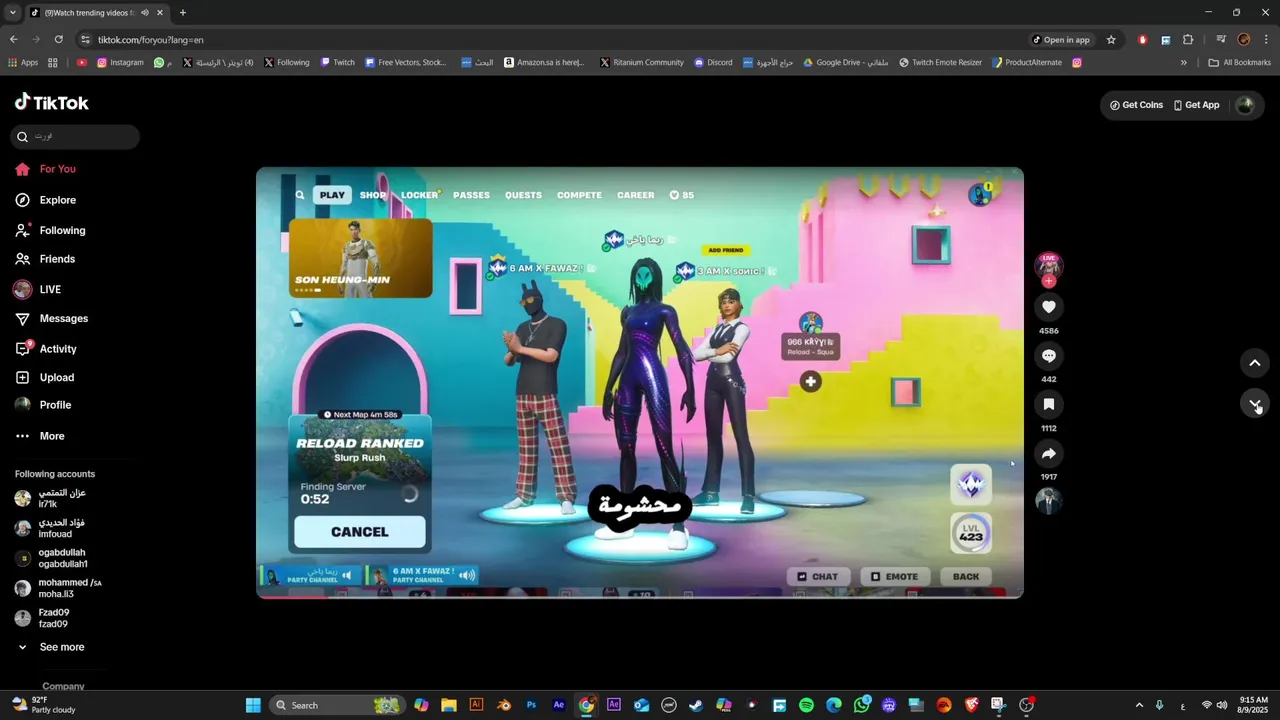Bookmark this page with the star icon
This screenshot has height=720, width=1280.
pos(1111,40)
